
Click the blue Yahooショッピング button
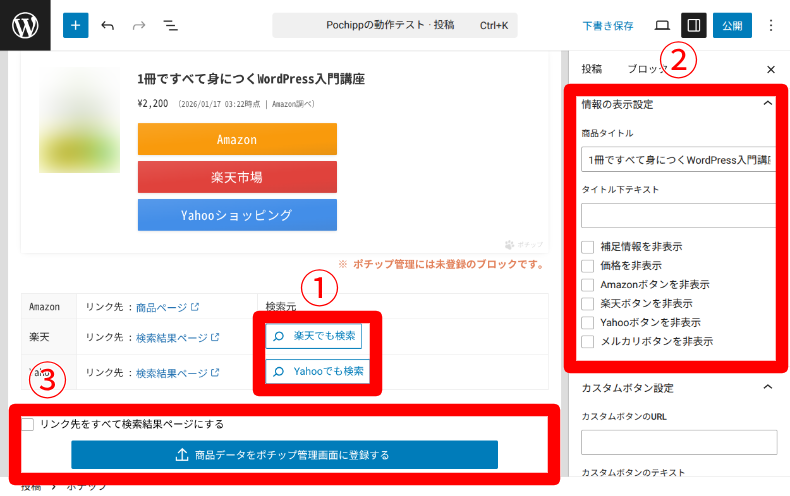click(x=237, y=215)
